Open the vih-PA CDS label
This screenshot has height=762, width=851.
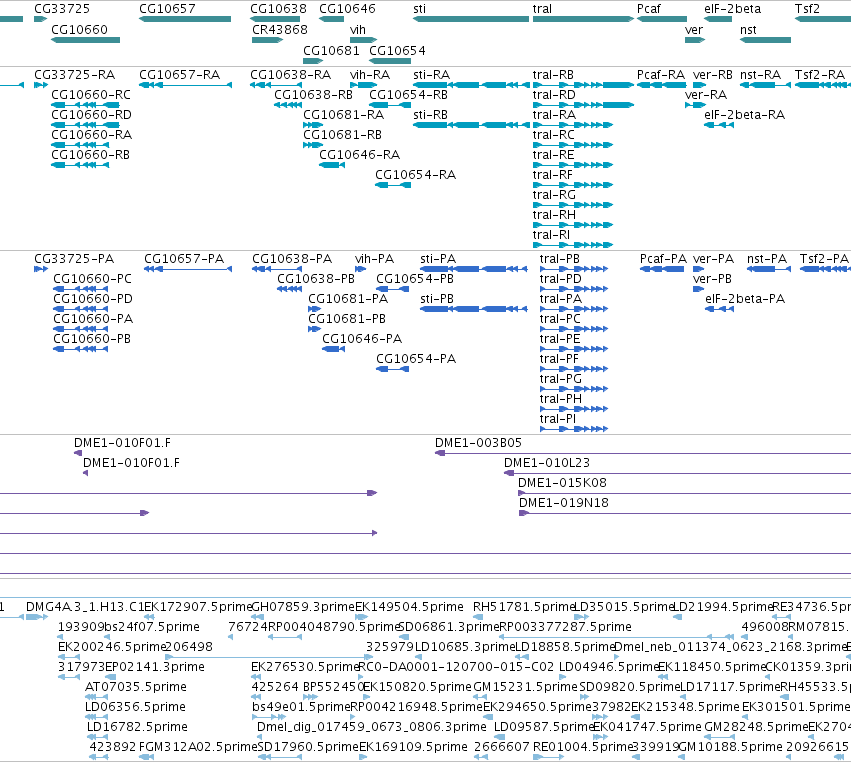tap(374, 258)
